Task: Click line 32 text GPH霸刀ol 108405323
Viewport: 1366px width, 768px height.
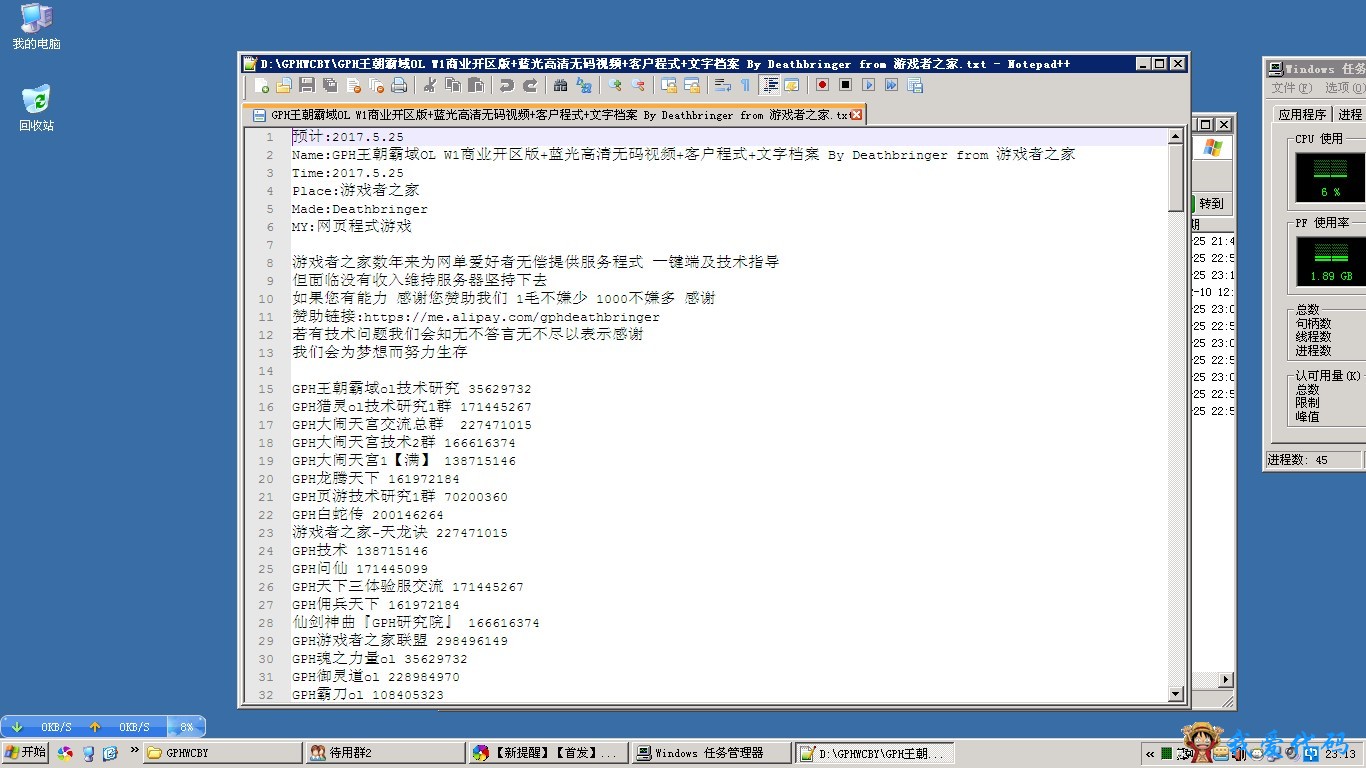Action: pyautogui.click(x=368, y=695)
